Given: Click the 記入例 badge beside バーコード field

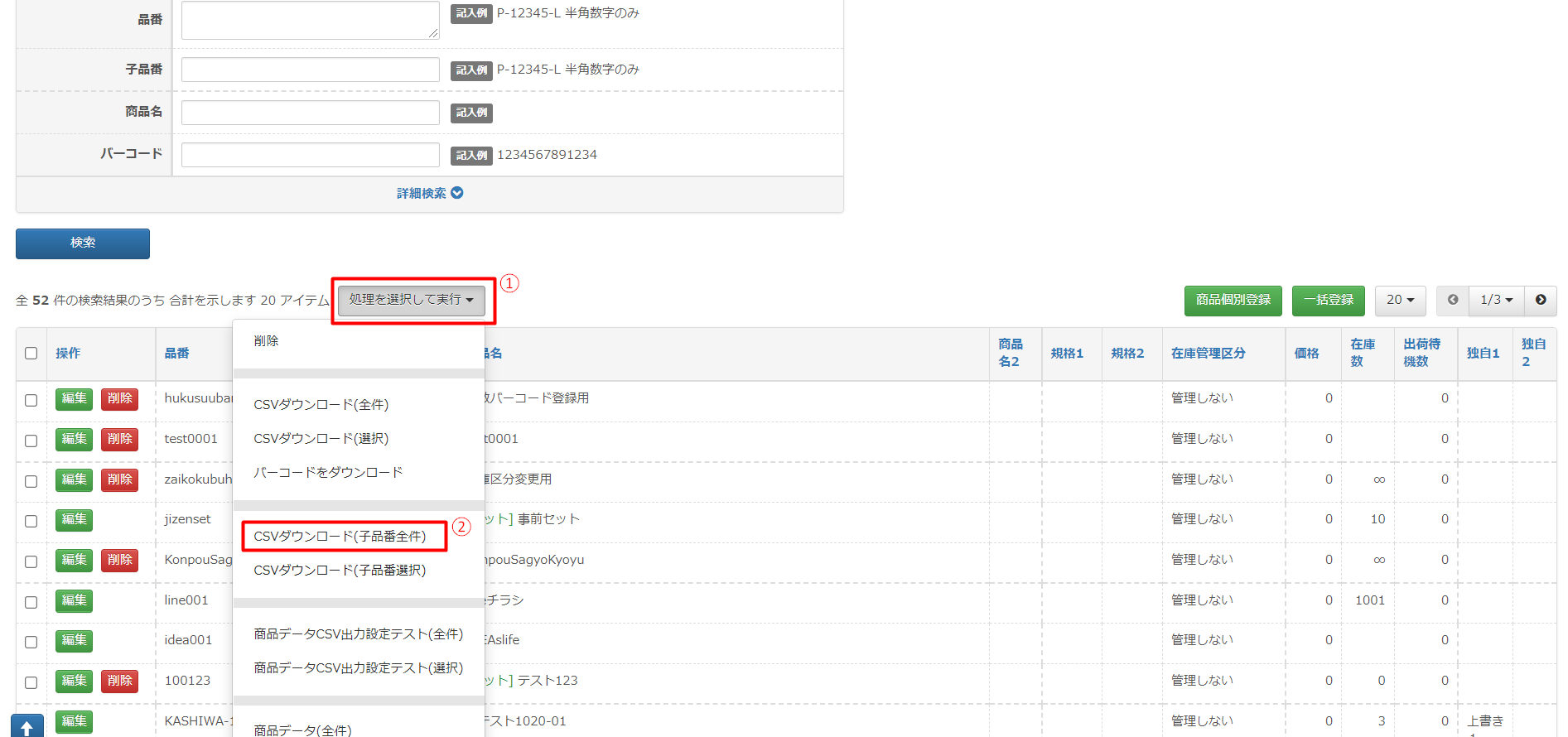Looking at the screenshot, I should [471, 155].
